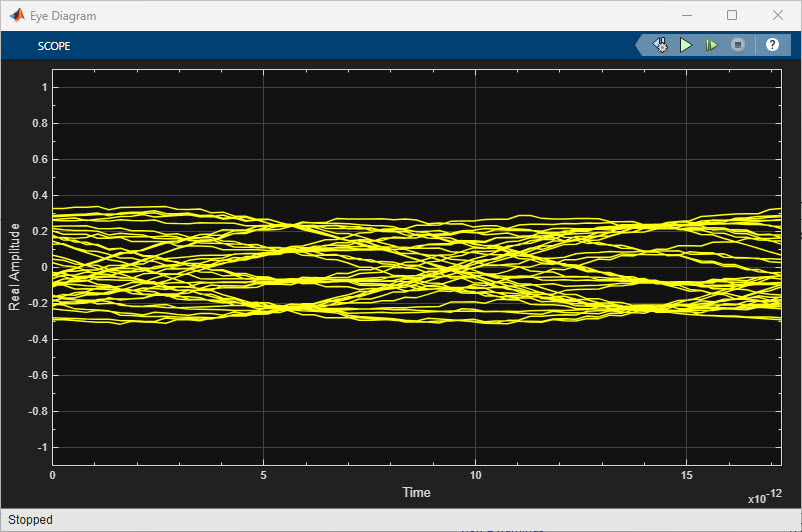Click the y-axis tick labeled 0.6
This screenshot has height=532, width=802.
pos(39,159)
